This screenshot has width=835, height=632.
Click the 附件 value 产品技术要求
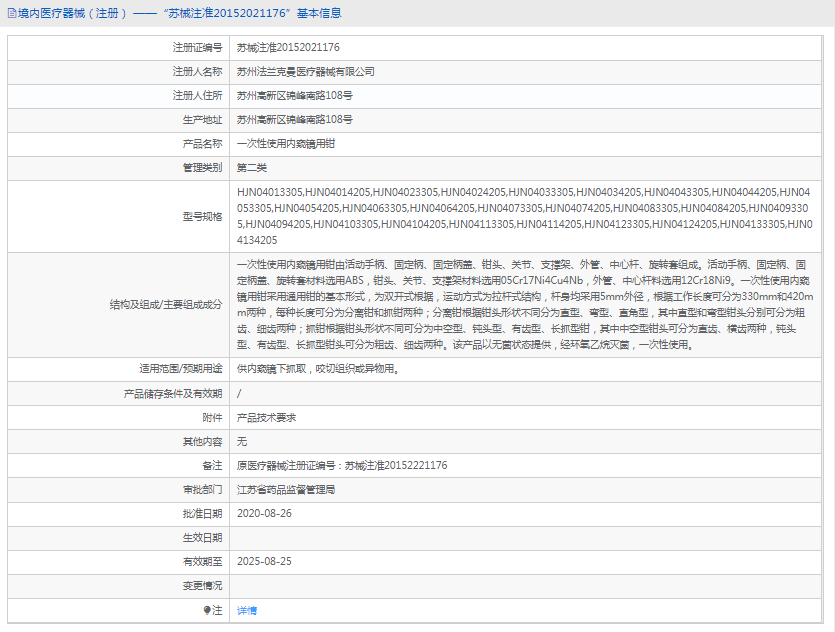(x=266, y=417)
